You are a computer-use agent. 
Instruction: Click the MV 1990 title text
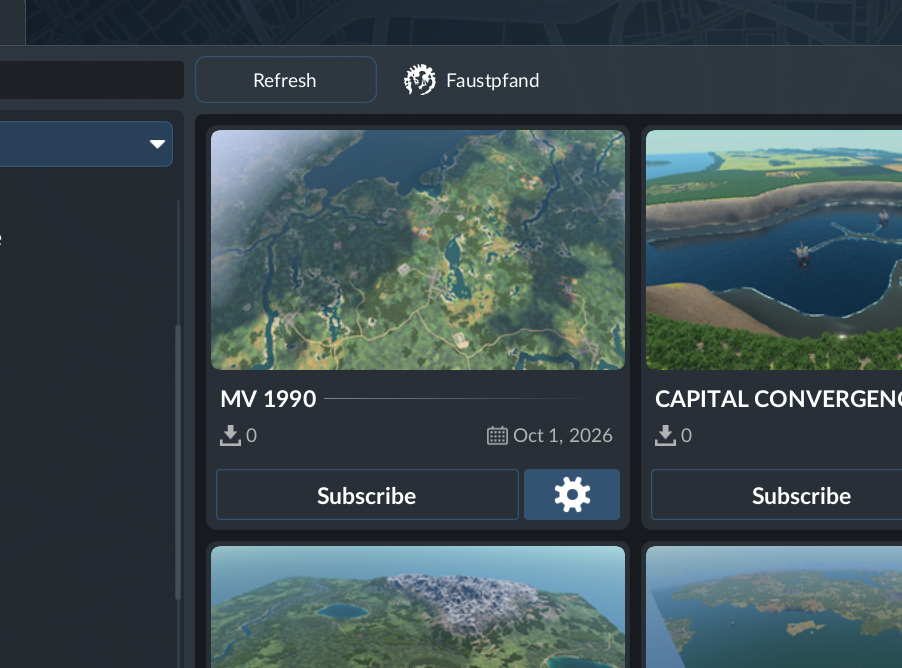(268, 399)
